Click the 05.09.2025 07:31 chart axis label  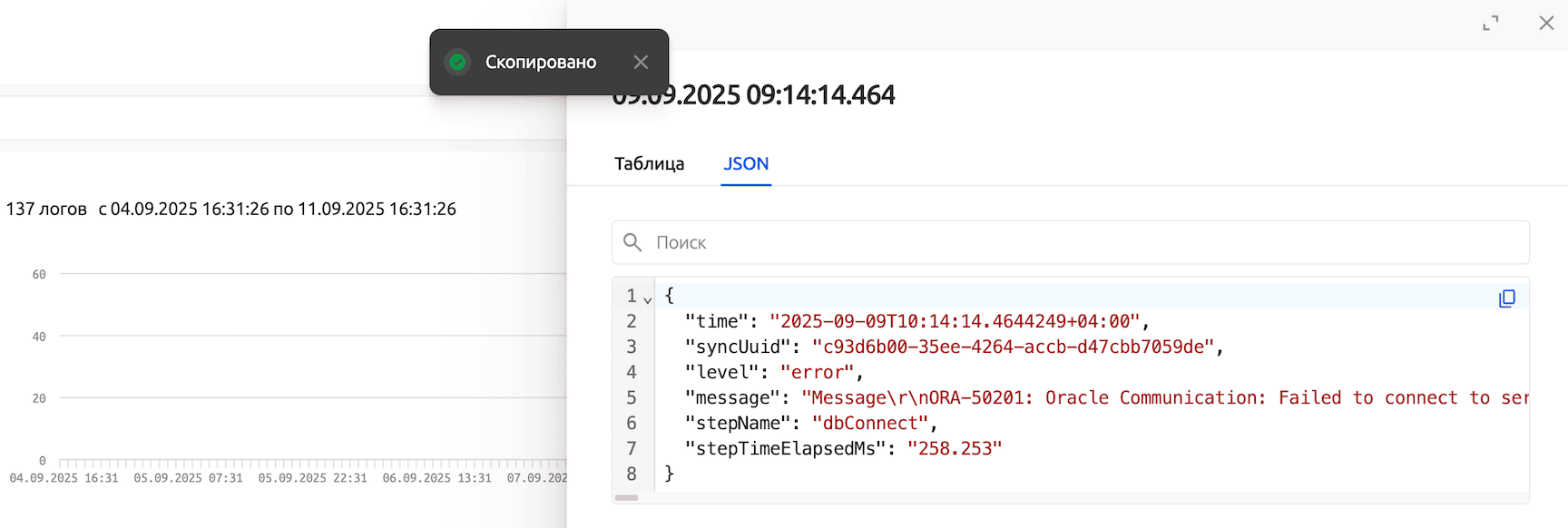[188, 478]
